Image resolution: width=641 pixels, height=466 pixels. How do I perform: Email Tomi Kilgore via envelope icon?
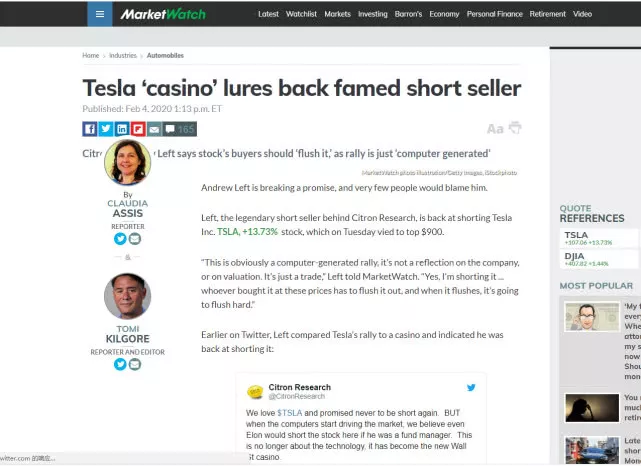tap(135, 364)
